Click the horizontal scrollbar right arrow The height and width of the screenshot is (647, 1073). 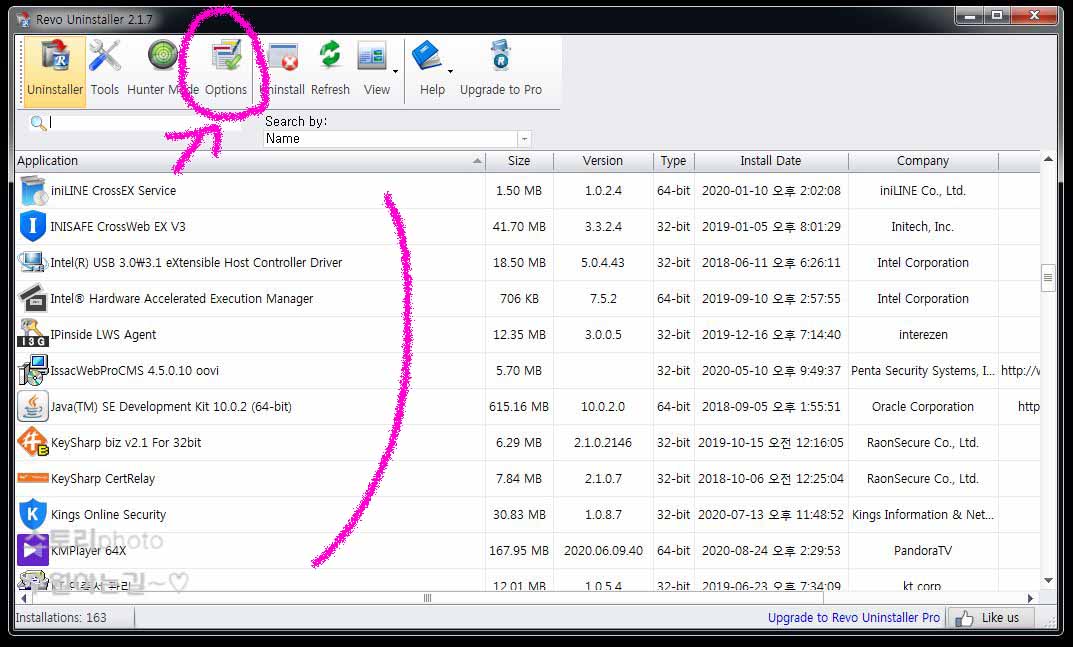pyautogui.click(x=1031, y=598)
